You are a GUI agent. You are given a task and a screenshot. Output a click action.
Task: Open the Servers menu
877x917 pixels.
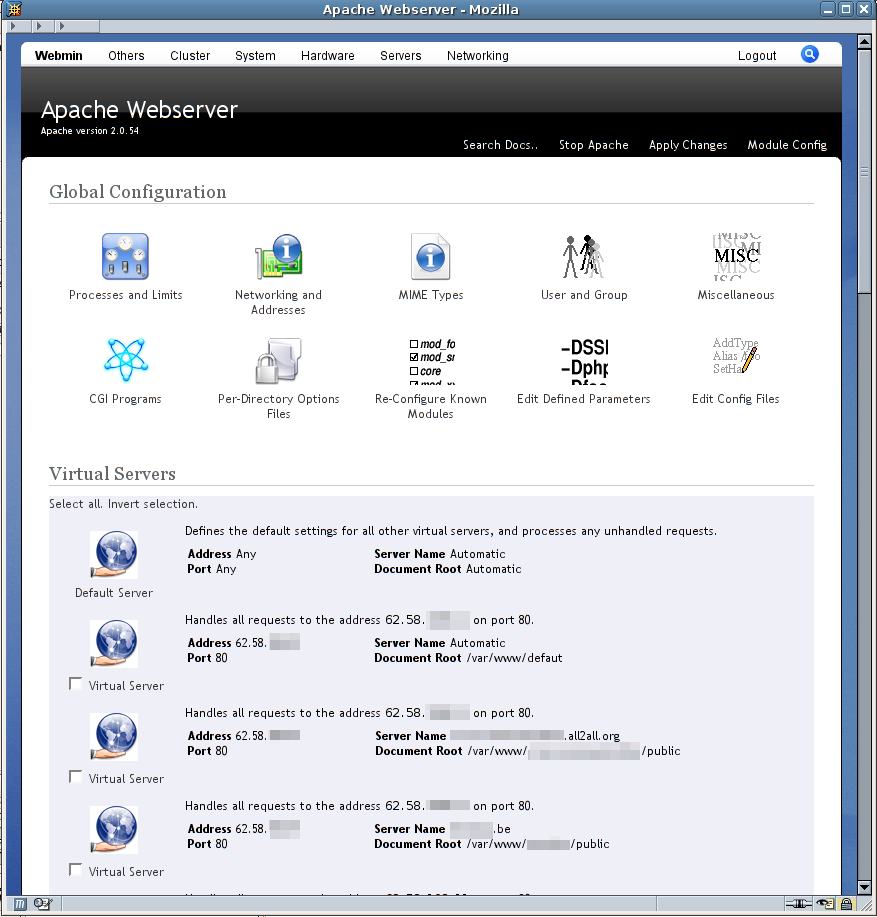400,56
